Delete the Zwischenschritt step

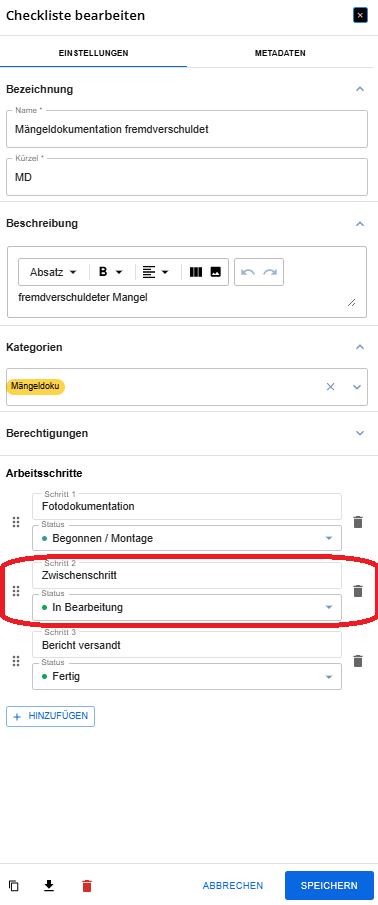358,591
